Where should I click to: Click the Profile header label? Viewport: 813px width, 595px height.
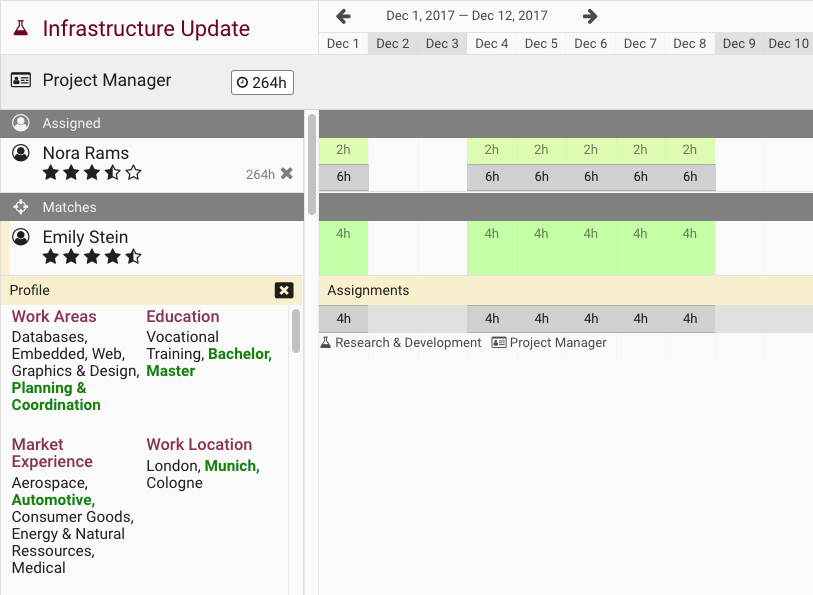point(30,290)
